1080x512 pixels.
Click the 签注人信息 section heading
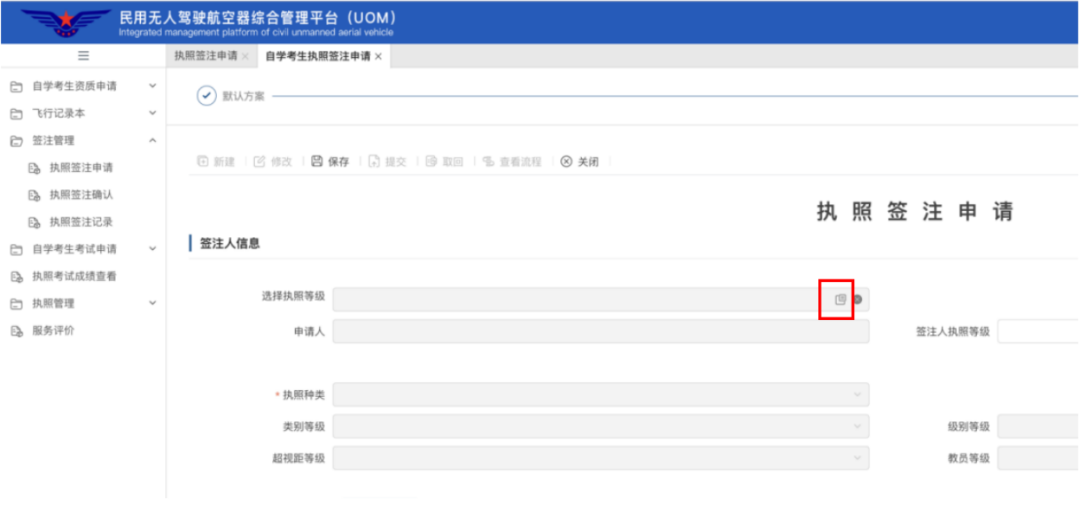[230, 243]
